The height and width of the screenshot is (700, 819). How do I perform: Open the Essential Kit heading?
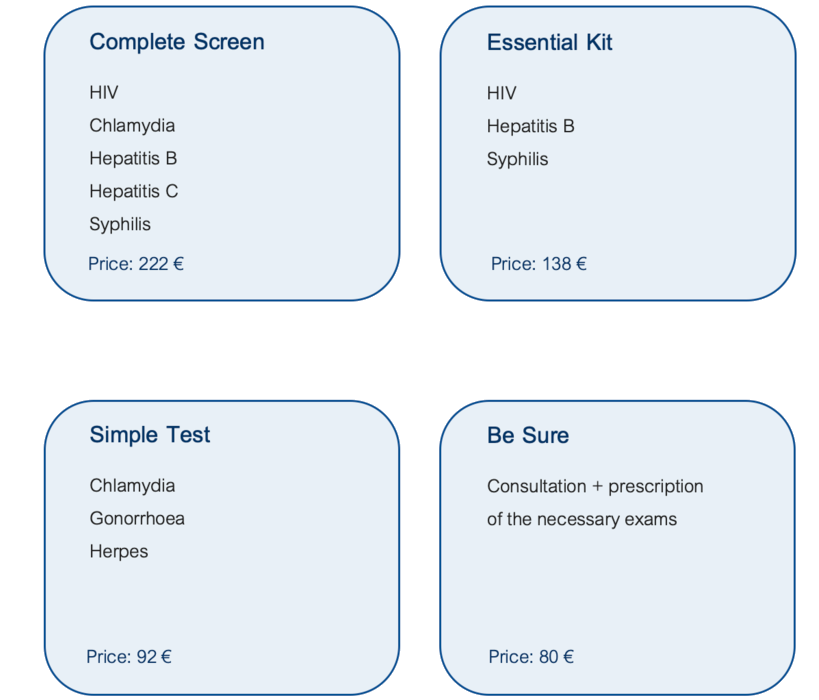pos(549,42)
